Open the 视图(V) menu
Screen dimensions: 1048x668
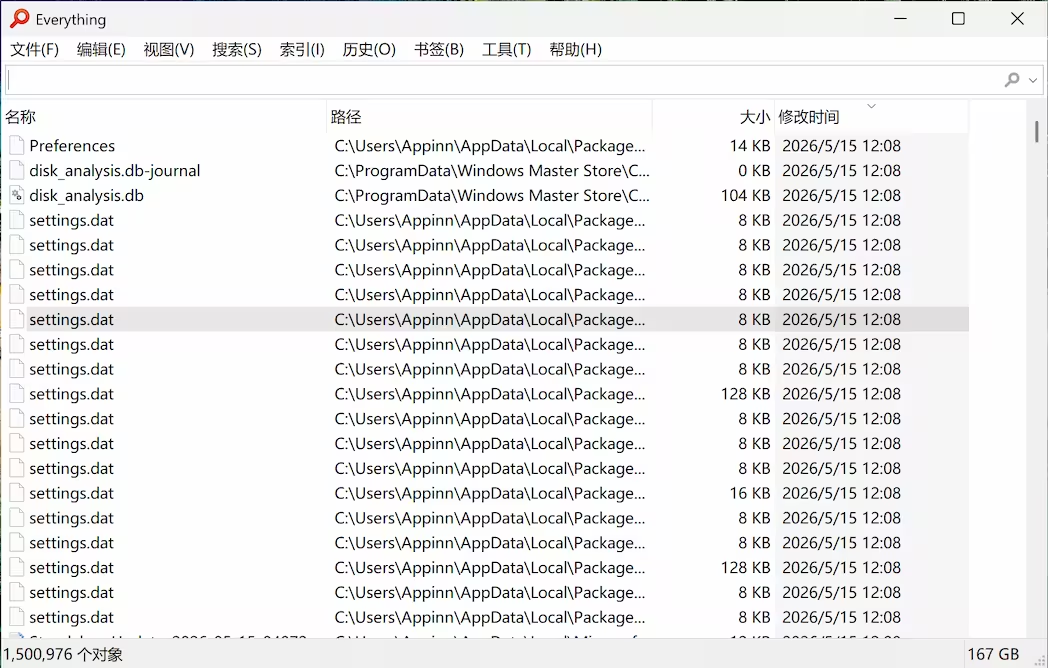(x=168, y=49)
